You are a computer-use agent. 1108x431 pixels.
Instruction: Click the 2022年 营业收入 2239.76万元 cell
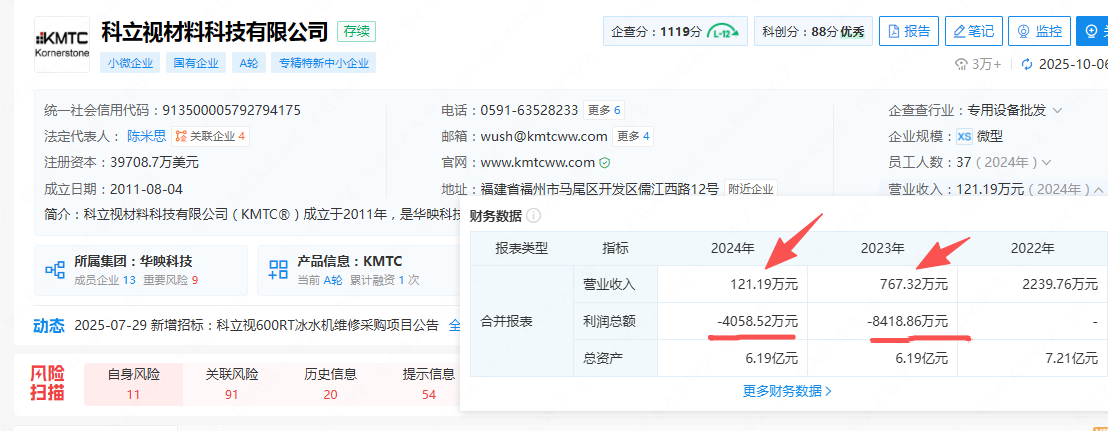pyautogui.click(x=1032, y=285)
